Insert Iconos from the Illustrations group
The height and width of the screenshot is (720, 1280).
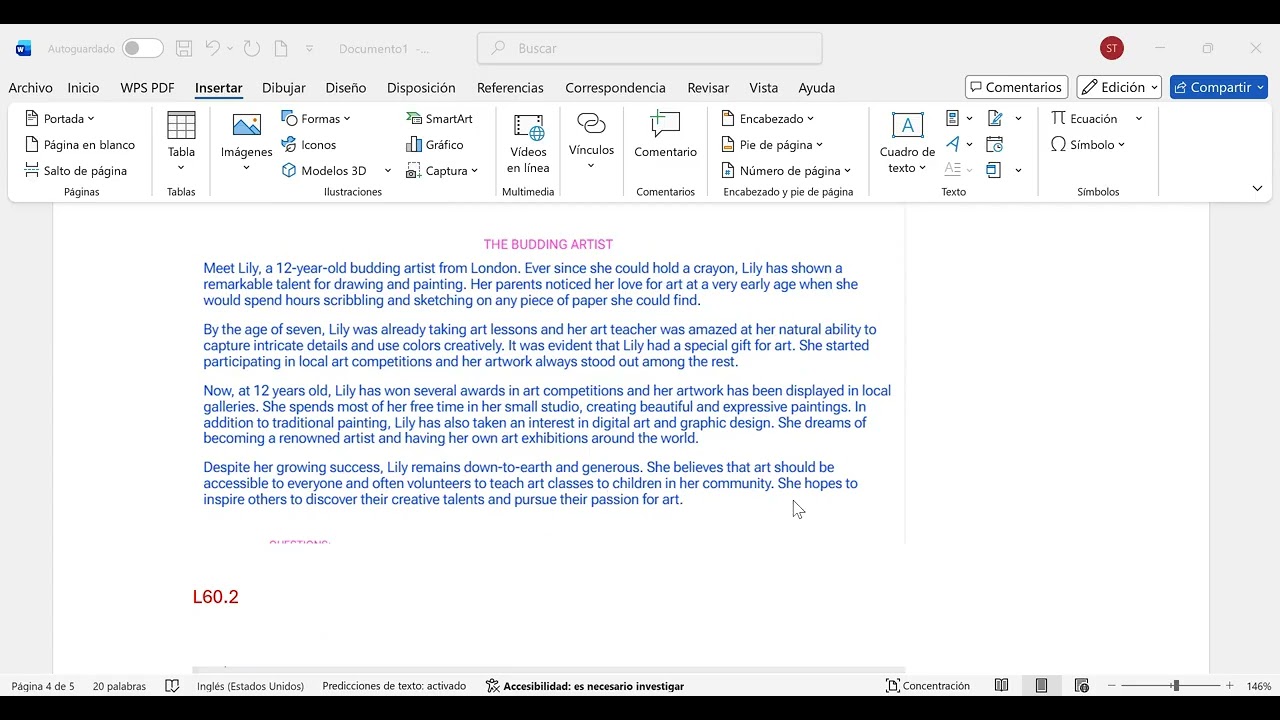pyautogui.click(x=309, y=144)
